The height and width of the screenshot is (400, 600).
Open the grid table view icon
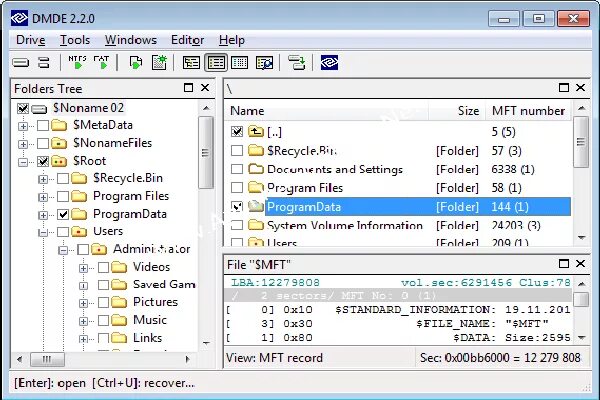pyautogui.click(x=240, y=63)
